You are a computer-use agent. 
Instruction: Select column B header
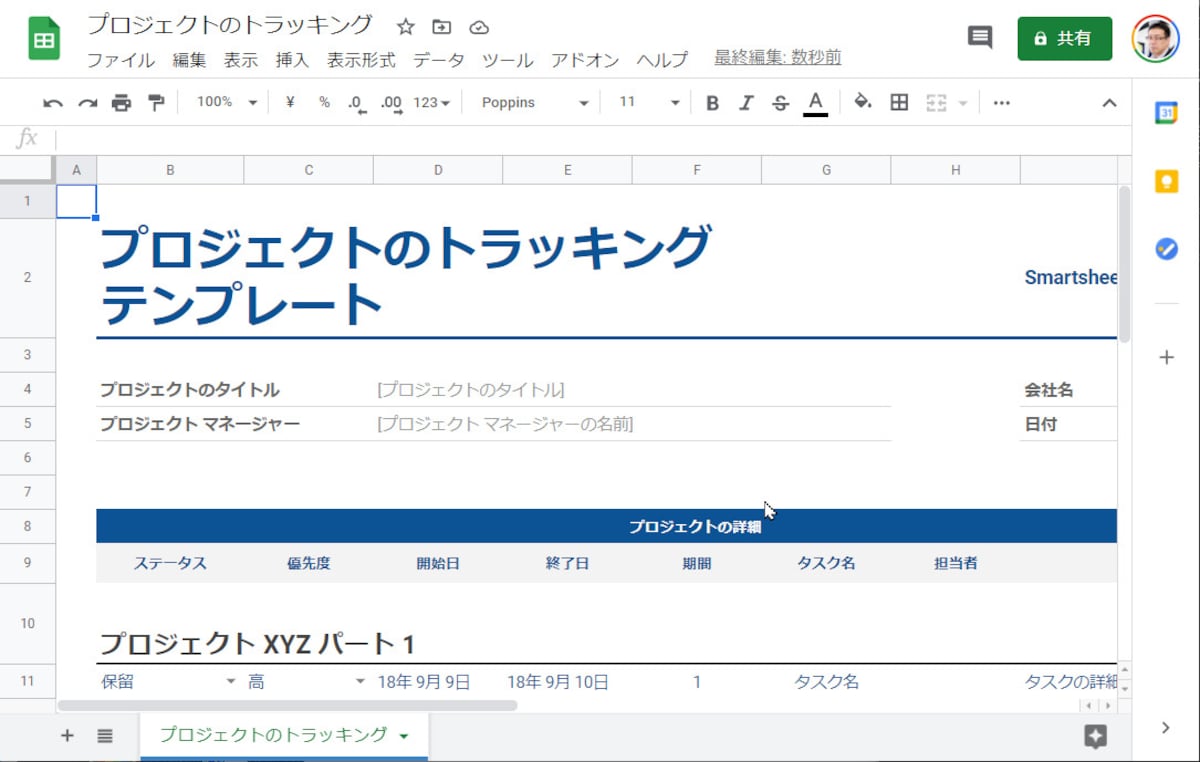[170, 170]
